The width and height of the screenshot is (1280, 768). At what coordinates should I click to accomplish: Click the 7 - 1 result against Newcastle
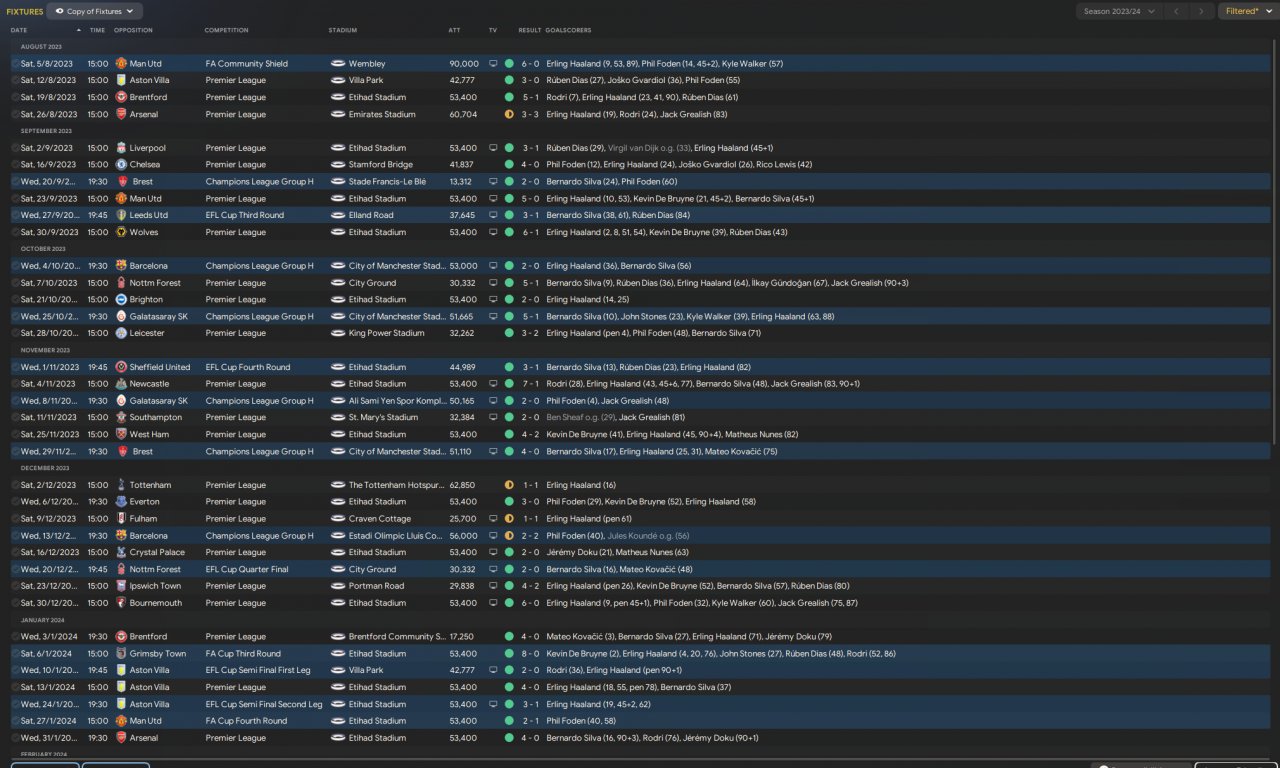point(530,384)
